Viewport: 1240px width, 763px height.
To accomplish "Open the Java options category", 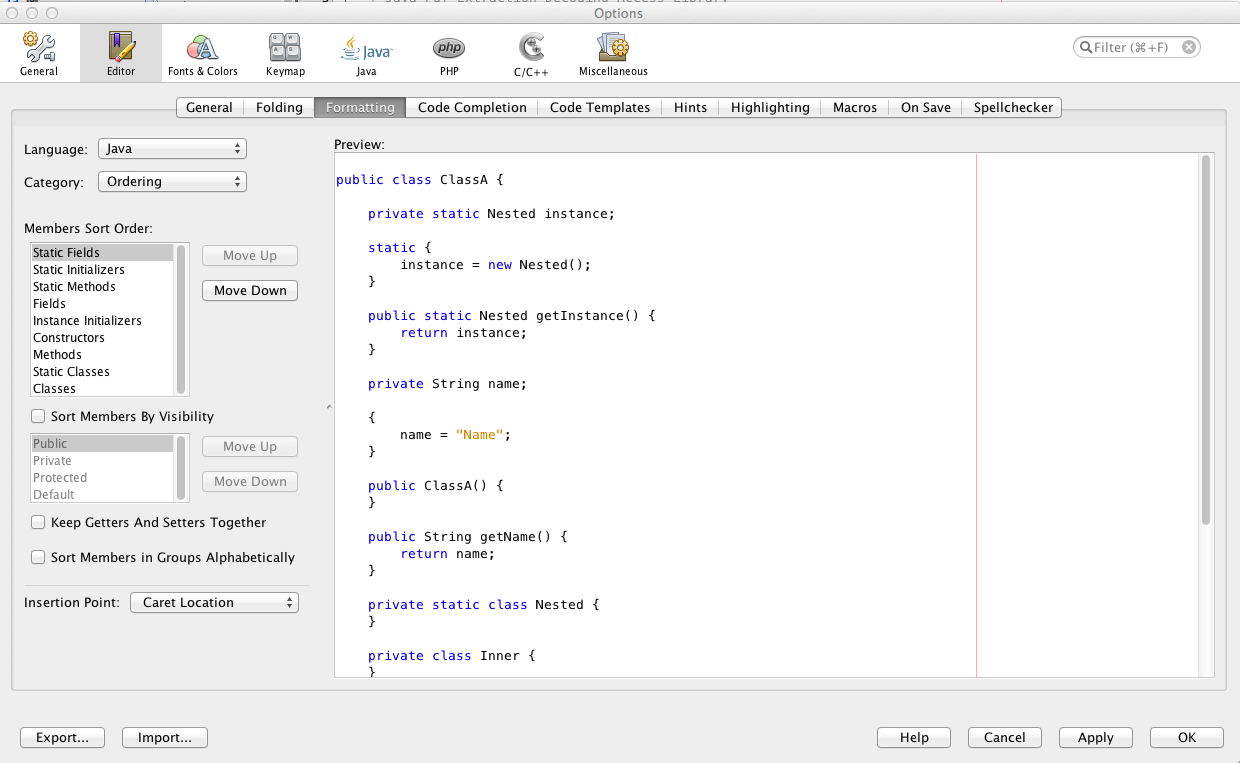I will [366, 53].
